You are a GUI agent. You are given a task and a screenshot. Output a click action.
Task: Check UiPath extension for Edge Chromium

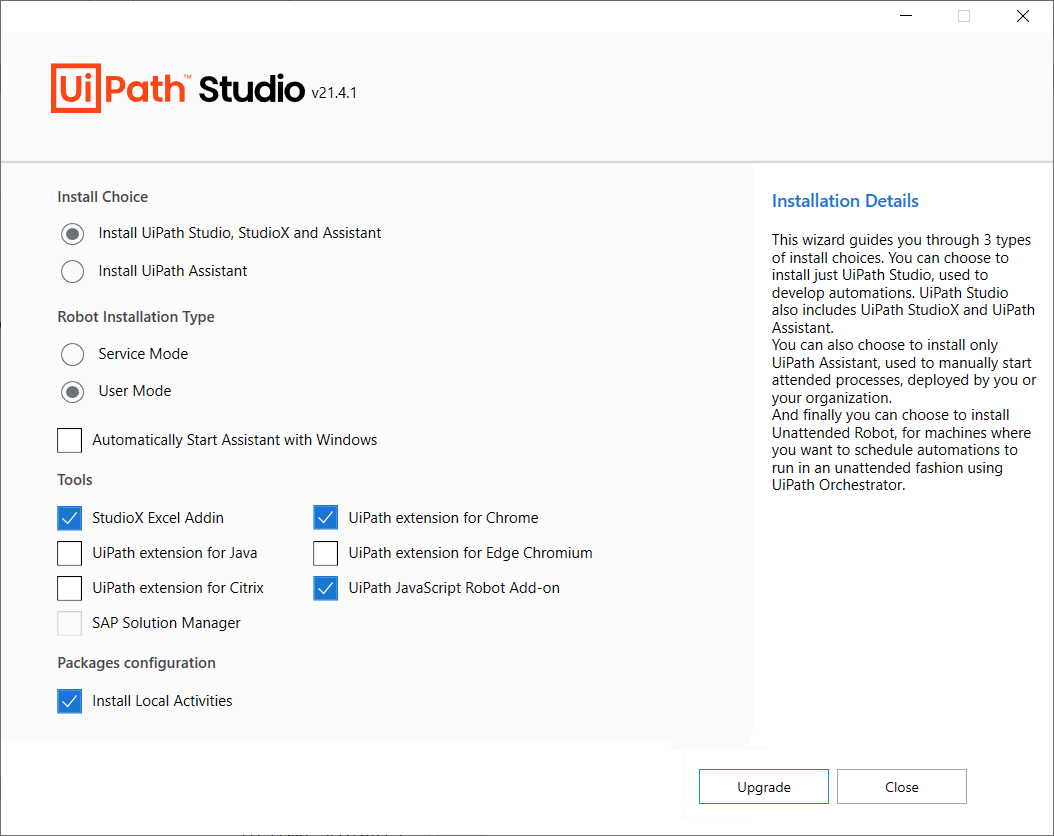pos(326,553)
